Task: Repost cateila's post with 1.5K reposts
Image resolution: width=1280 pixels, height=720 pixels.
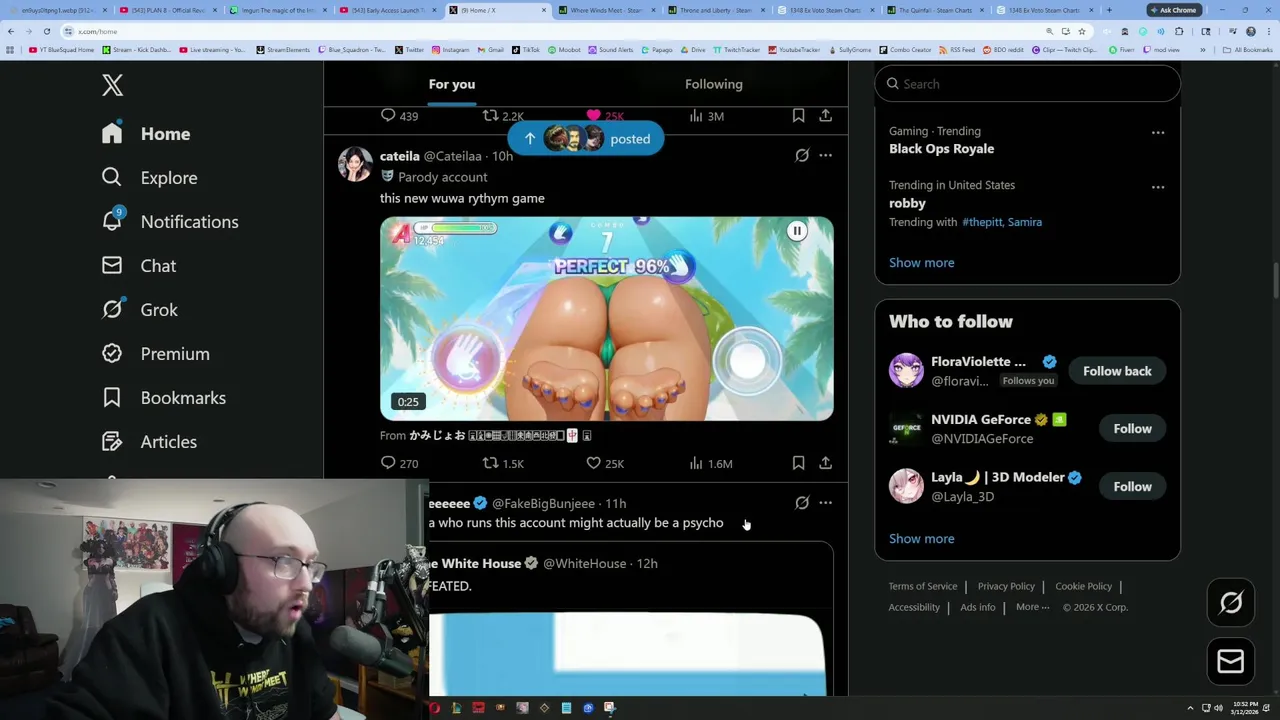Action: tap(503, 463)
